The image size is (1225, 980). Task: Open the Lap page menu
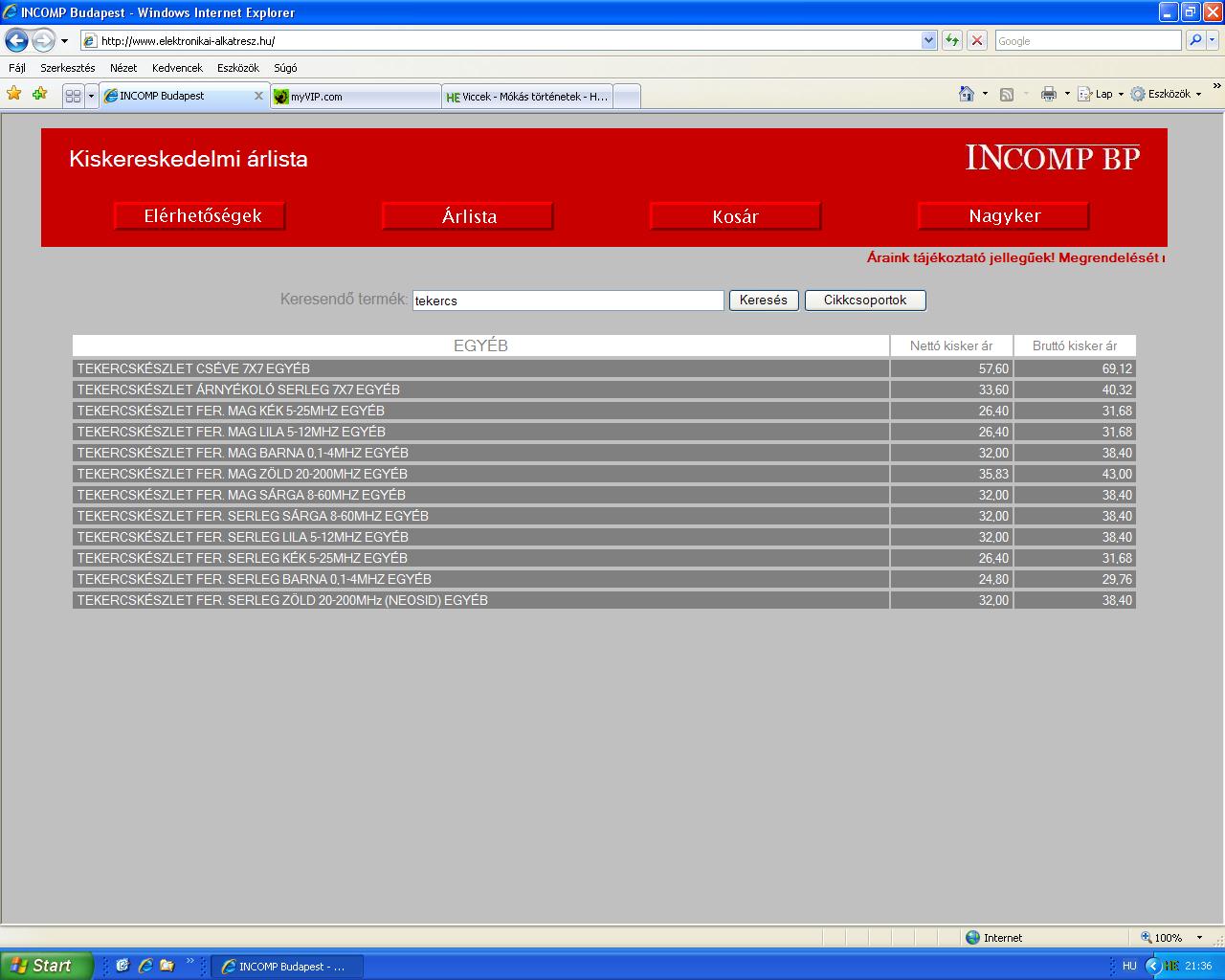[1099, 94]
